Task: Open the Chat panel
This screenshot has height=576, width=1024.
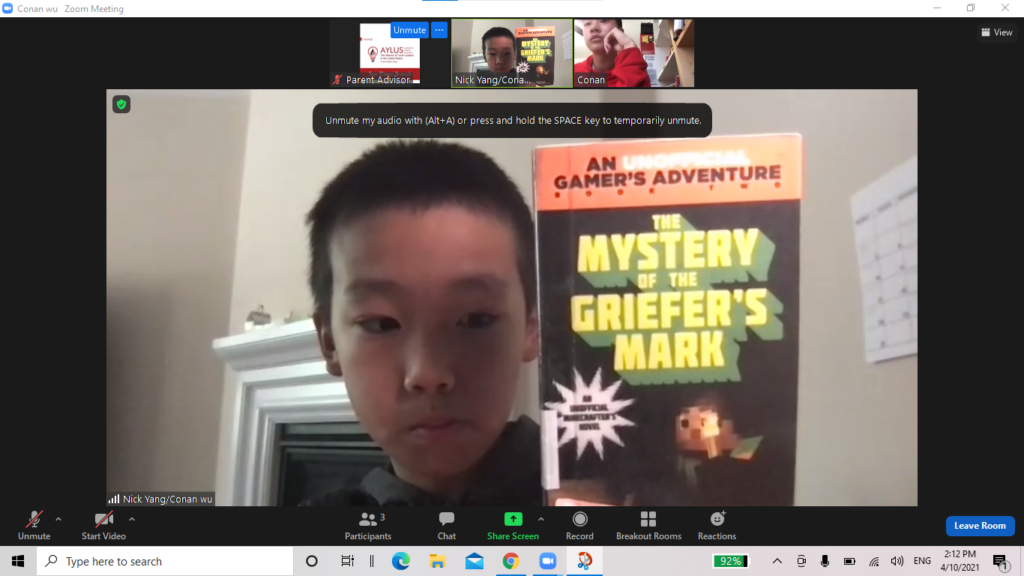Action: tap(447, 526)
